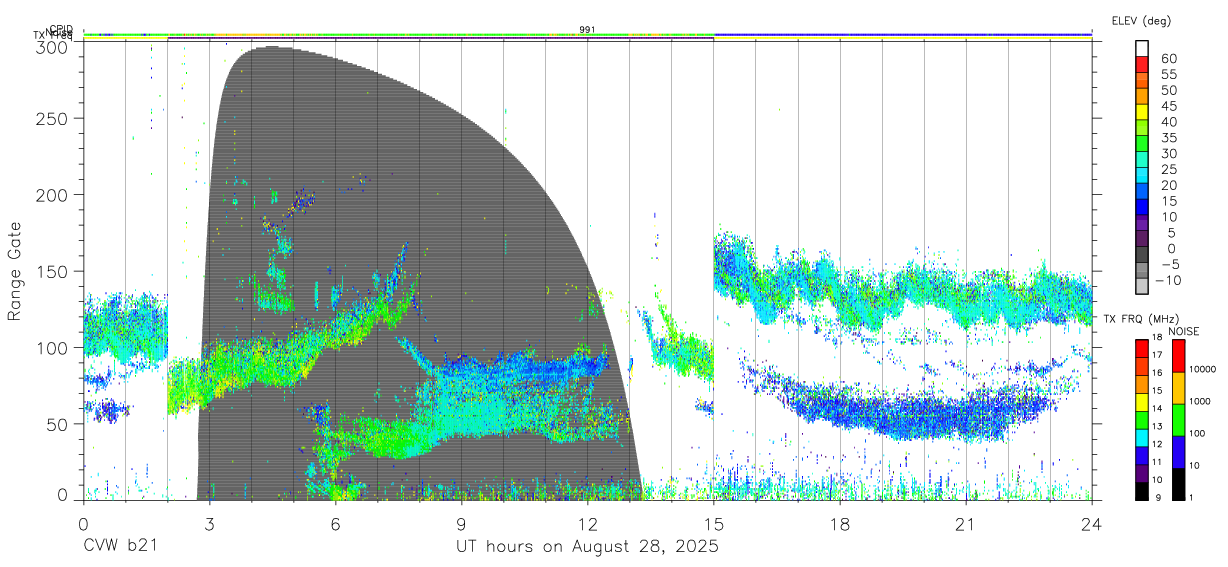Click the "9" UT hour axis tick label
The height and width of the screenshot is (567, 1228).
[462, 524]
